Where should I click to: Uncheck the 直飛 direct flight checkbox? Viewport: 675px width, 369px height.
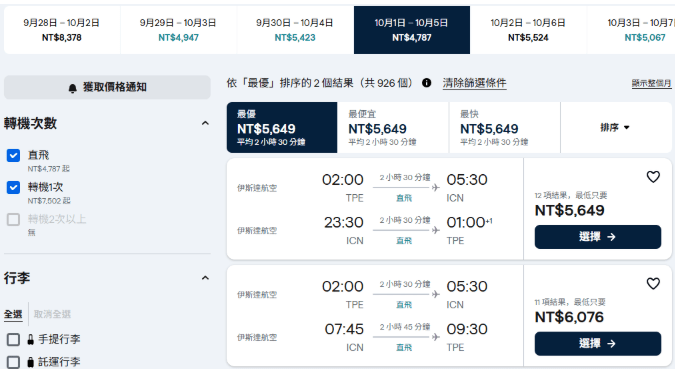click(x=13, y=155)
